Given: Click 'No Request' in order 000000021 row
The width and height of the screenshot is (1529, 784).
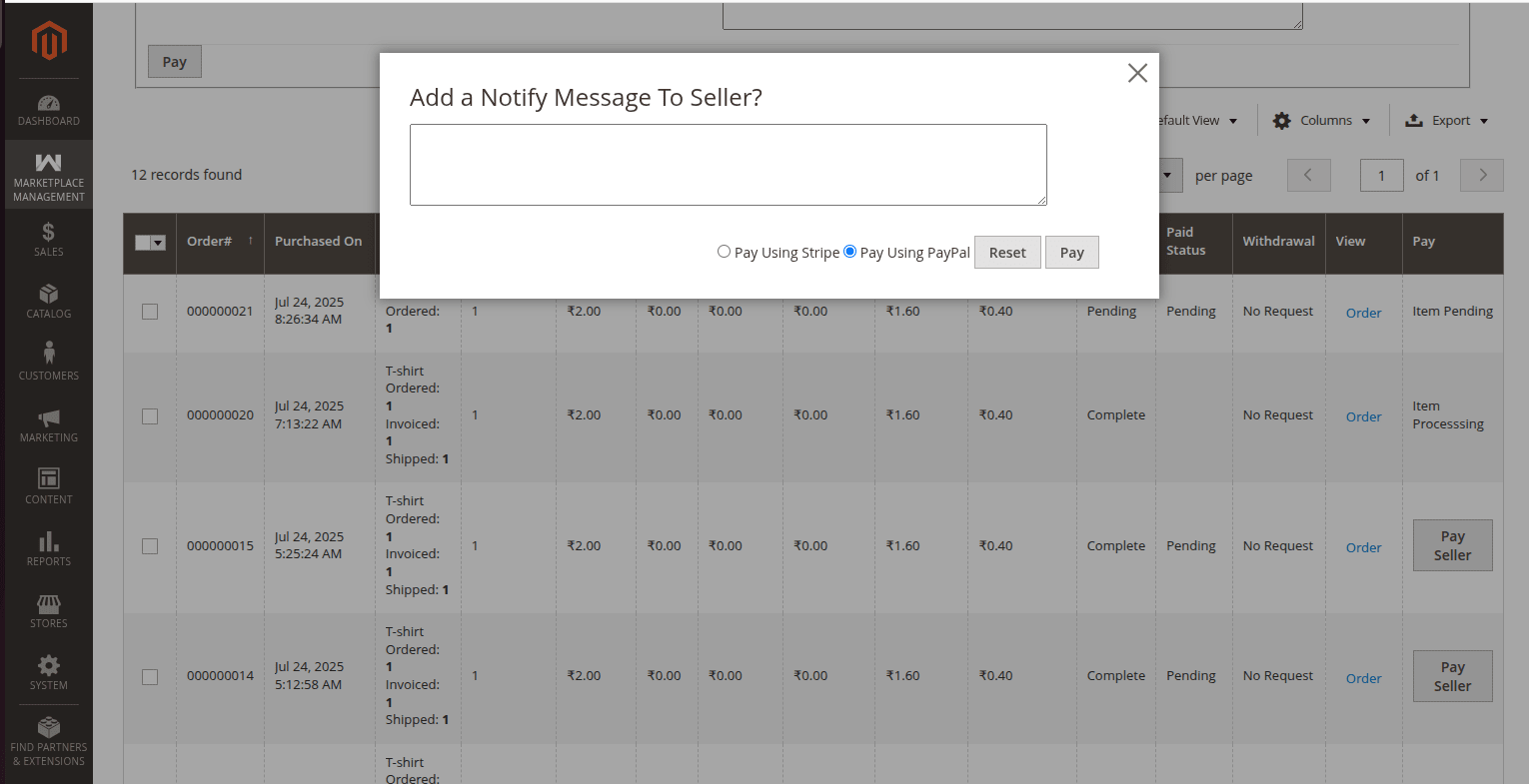Looking at the screenshot, I should [x=1278, y=312].
